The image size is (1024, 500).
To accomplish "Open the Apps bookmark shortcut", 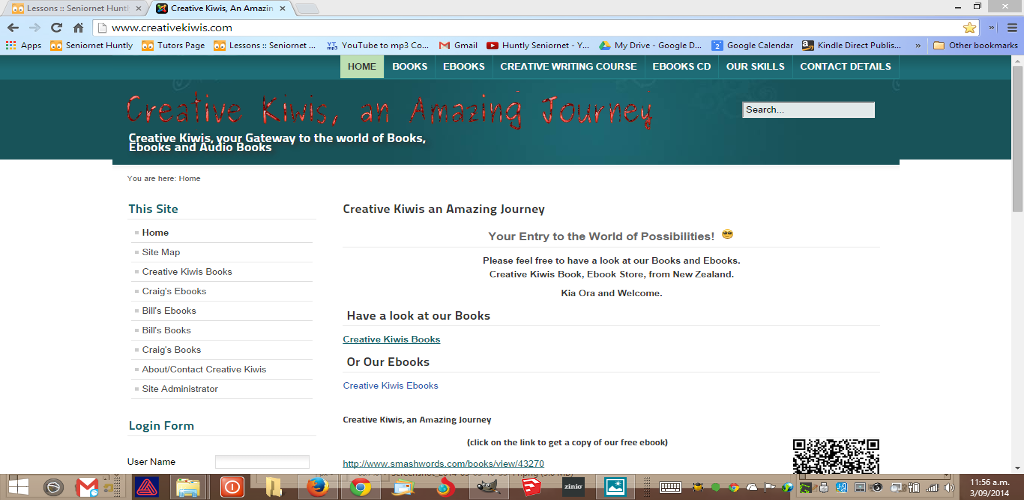I will [24, 46].
